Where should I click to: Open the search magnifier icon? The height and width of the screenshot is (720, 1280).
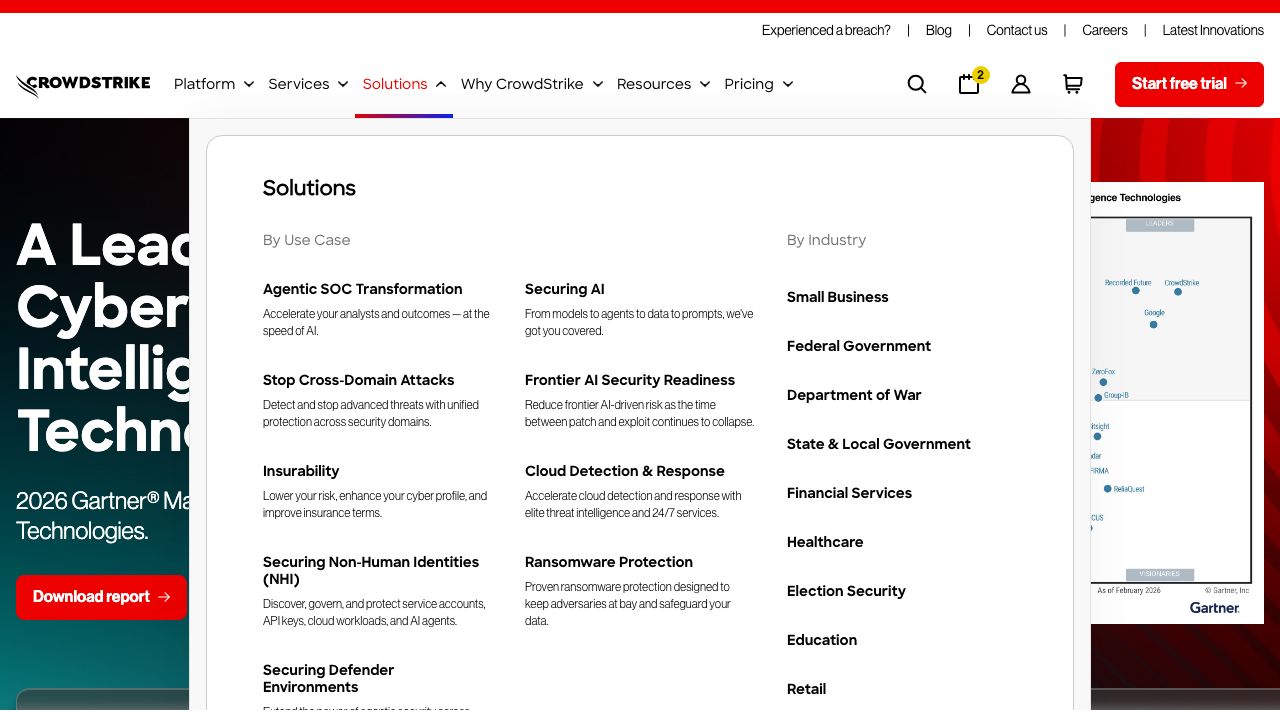pyautogui.click(x=917, y=84)
